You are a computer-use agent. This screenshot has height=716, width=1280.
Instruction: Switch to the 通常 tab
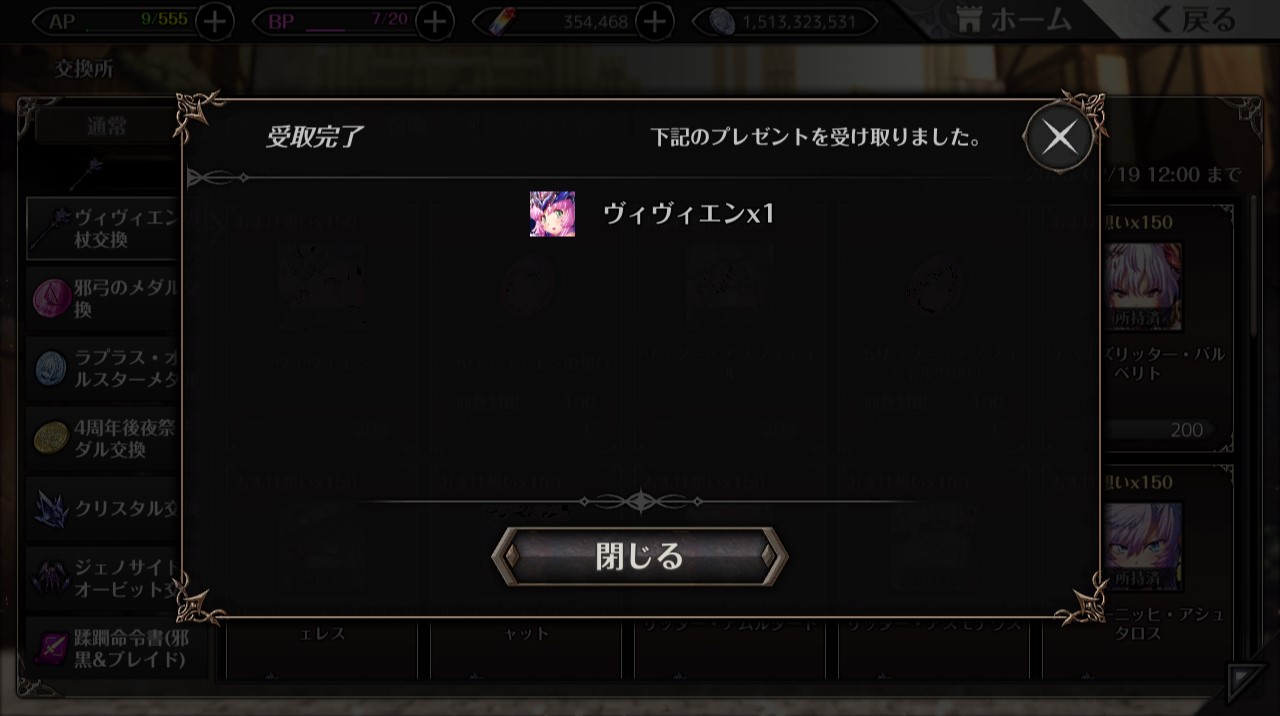point(106,127)
